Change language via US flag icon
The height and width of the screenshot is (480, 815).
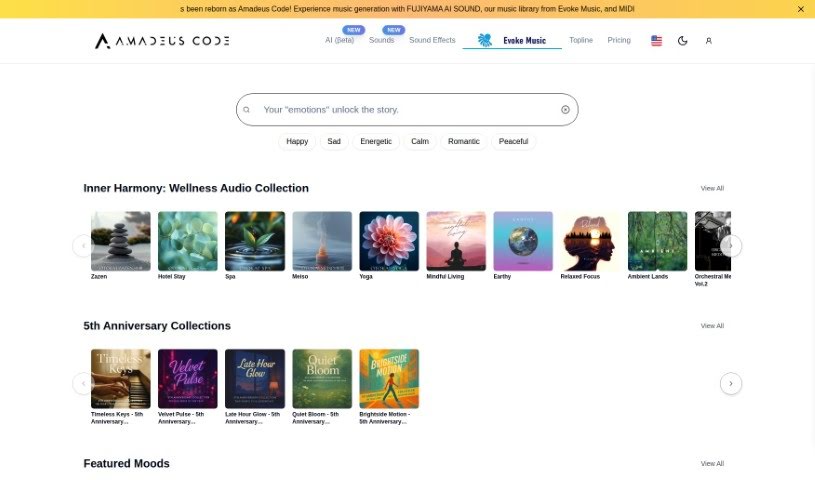click(x=656, y=41)
